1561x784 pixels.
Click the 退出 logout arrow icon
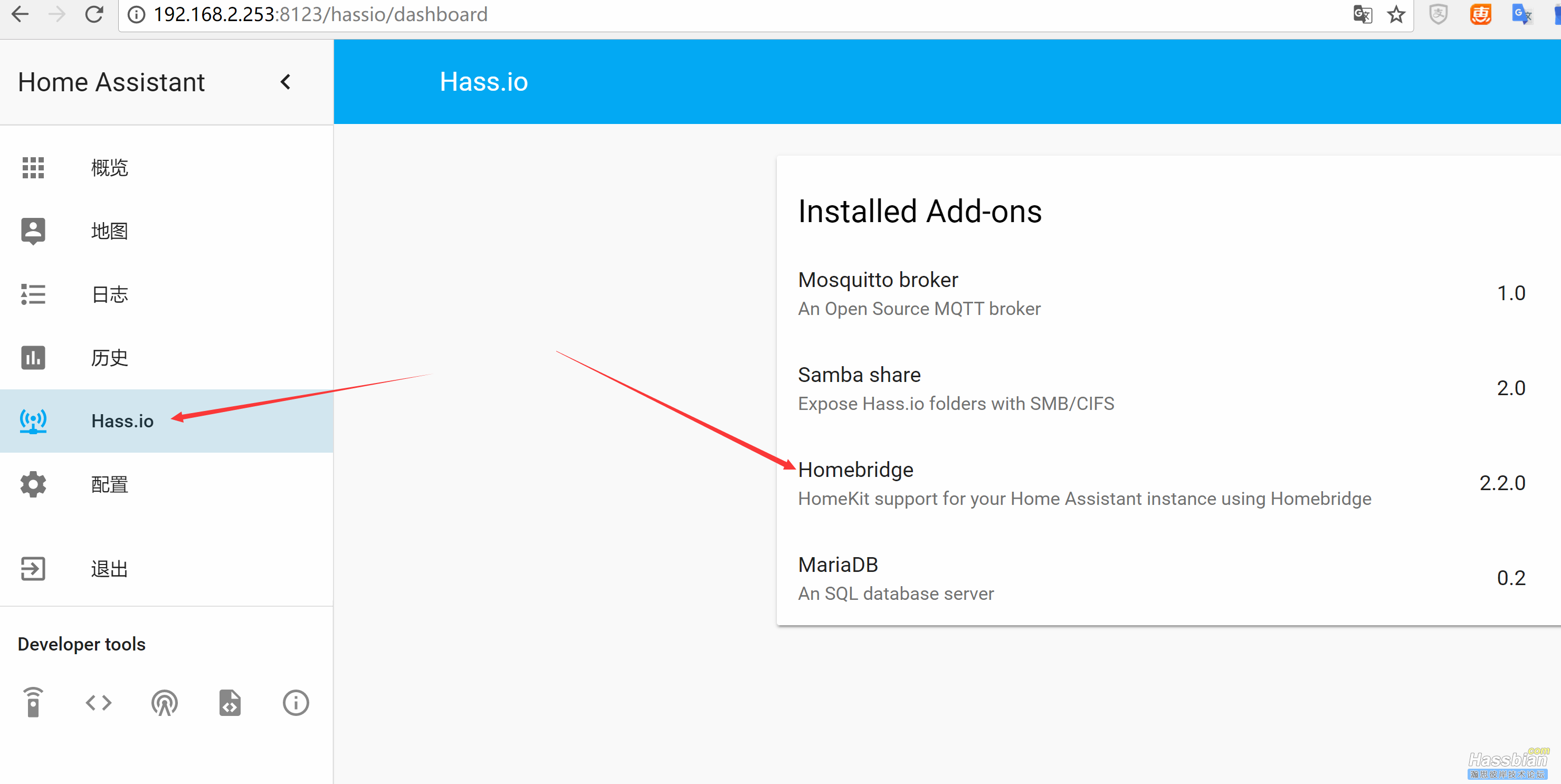pos(33,569)
